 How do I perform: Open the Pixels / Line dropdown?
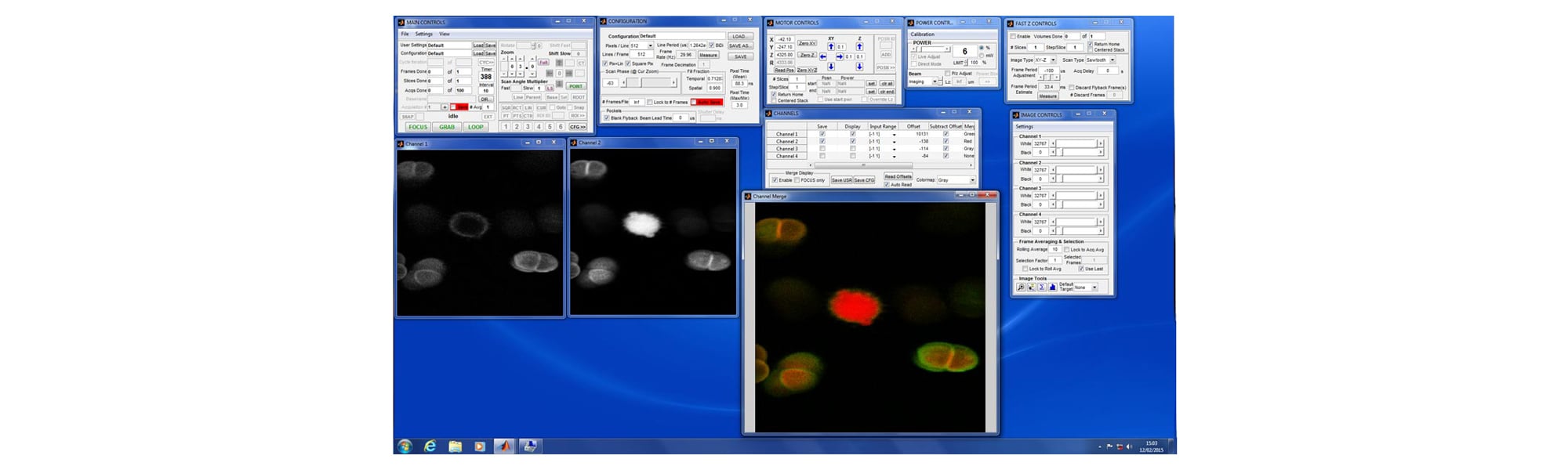[x=650, y=45]
